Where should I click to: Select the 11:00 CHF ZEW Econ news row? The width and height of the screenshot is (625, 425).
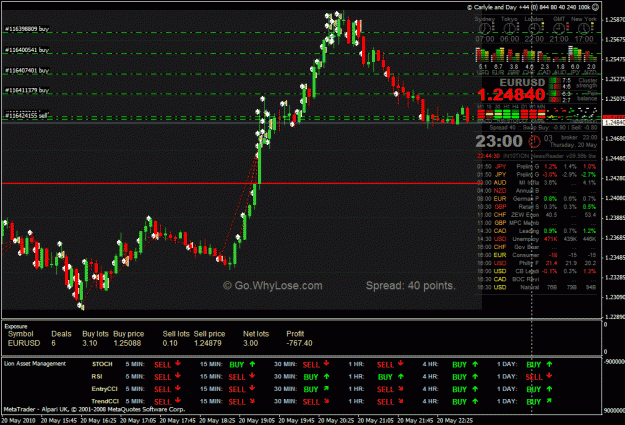(537, 215)
